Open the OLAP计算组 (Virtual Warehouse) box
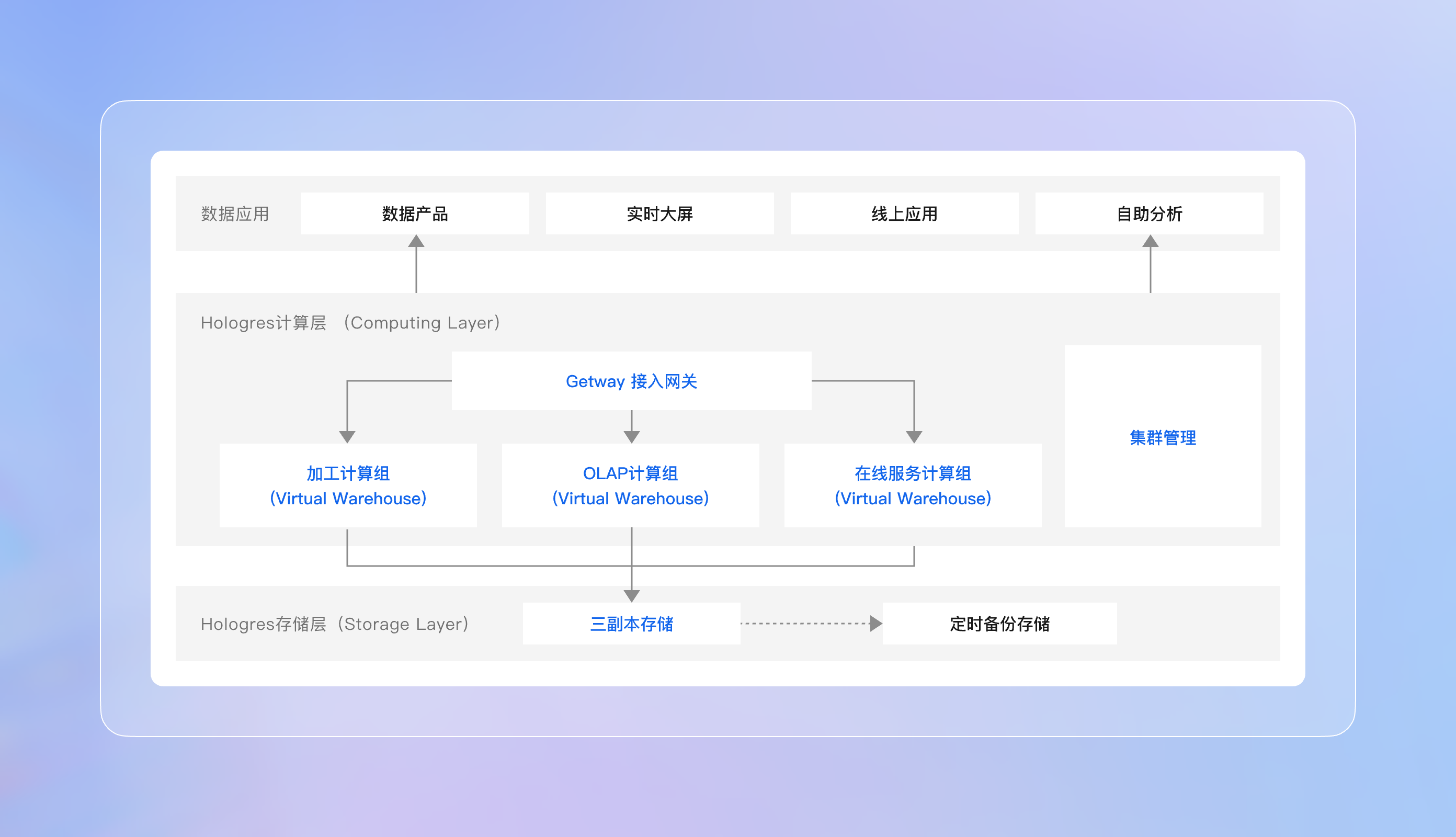The height and width of the screenshot is (837, 1456). tap(630, 485)
